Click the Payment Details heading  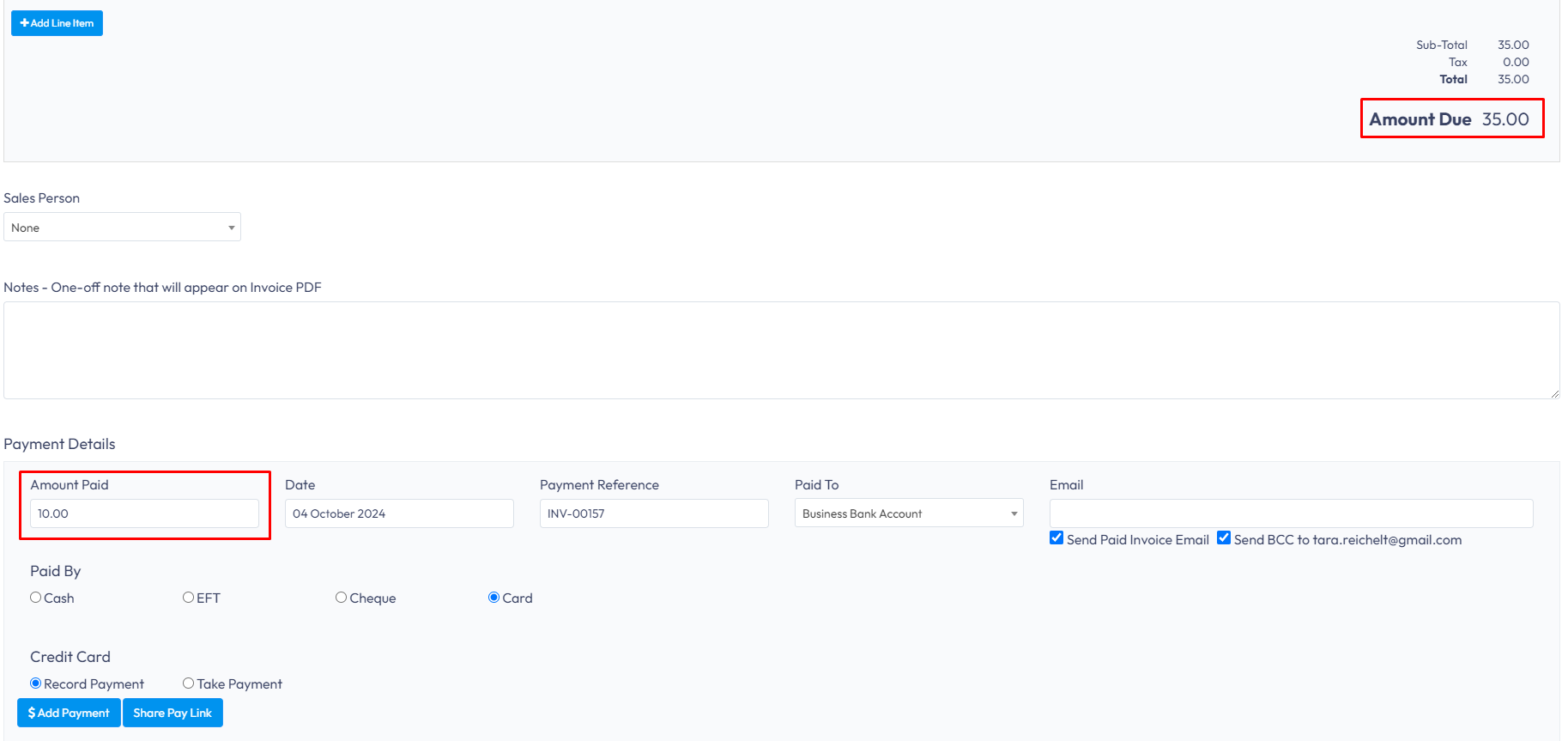(59, 444)
